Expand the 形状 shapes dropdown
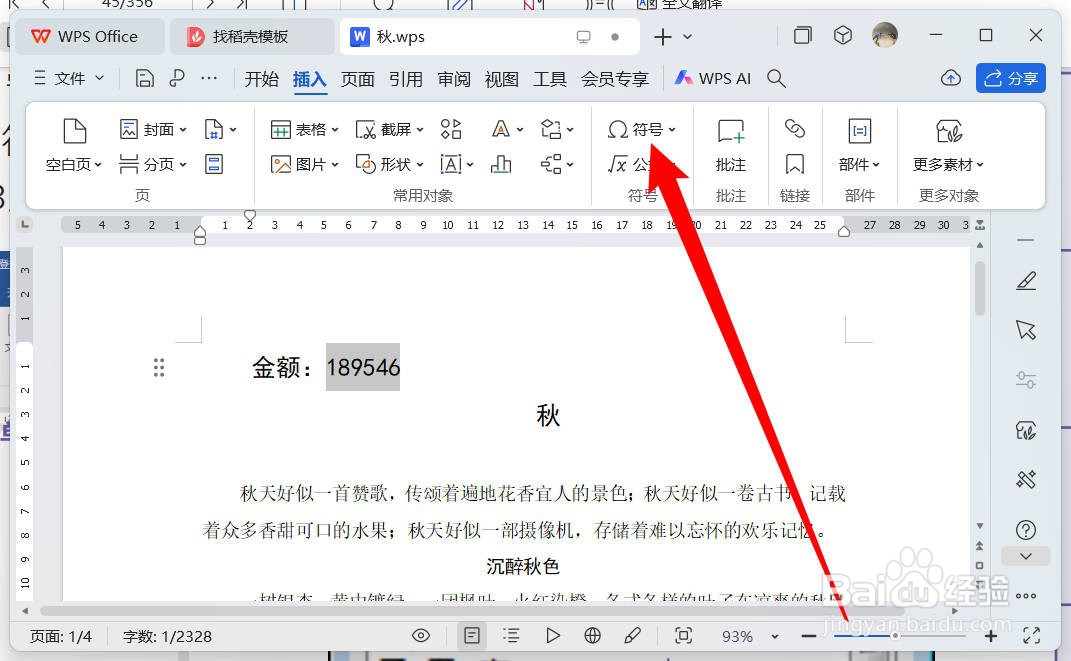 [x=419, y=164]
